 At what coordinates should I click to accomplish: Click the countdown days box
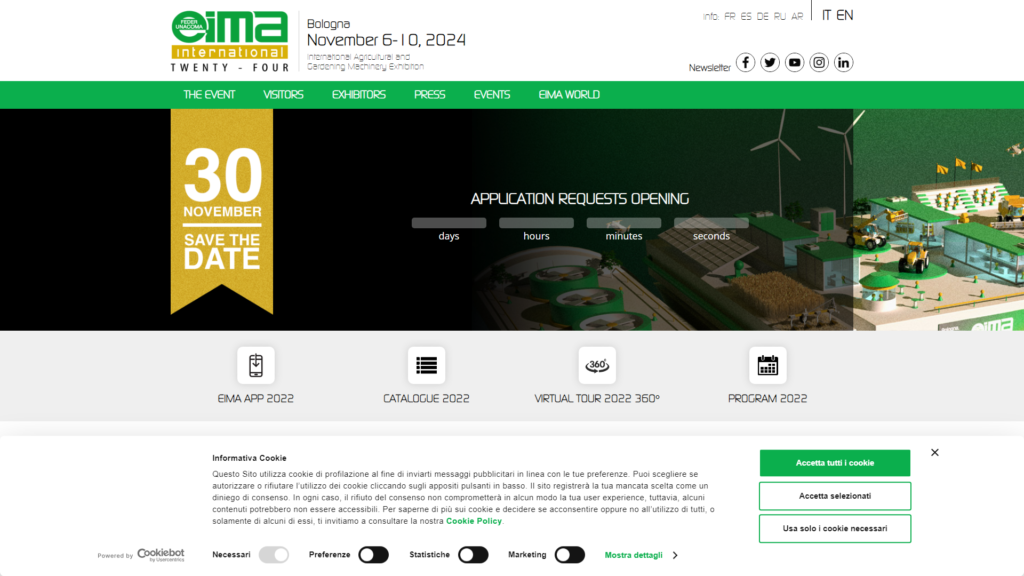[449, 223]
